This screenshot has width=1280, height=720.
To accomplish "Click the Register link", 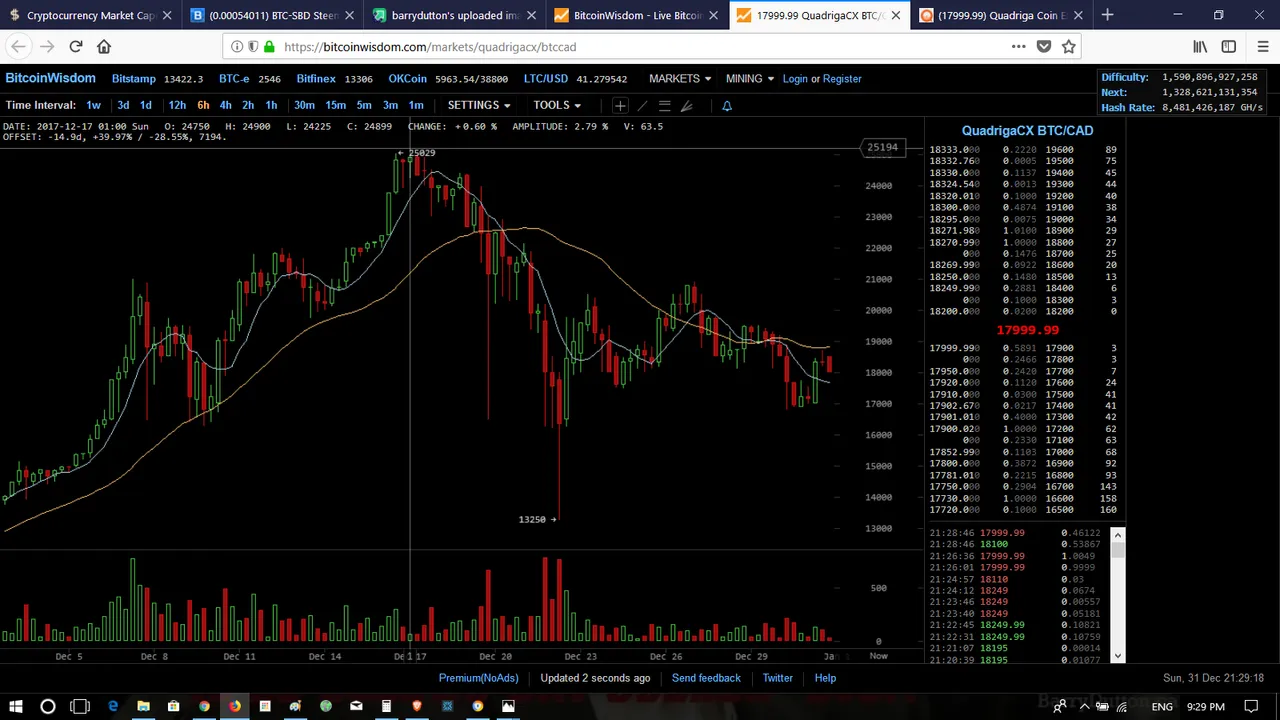I will 842,78.
